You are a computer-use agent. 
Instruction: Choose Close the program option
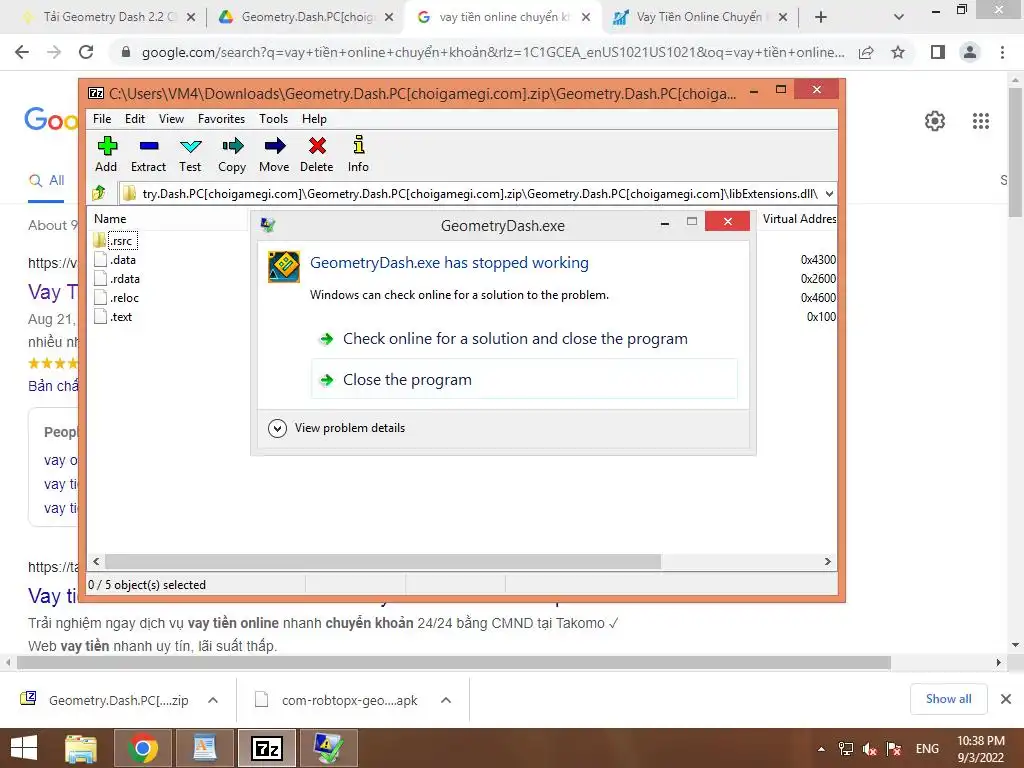coord(524,379)
